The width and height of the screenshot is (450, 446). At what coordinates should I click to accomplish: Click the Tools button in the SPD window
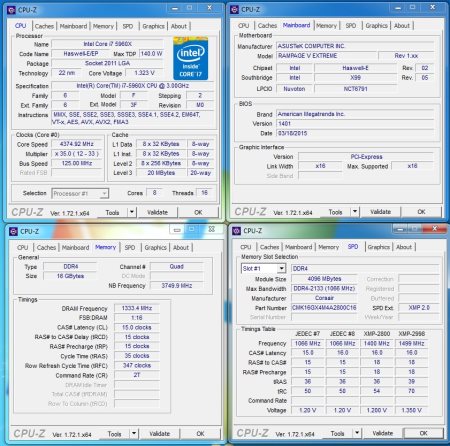(x=337, y=433)
